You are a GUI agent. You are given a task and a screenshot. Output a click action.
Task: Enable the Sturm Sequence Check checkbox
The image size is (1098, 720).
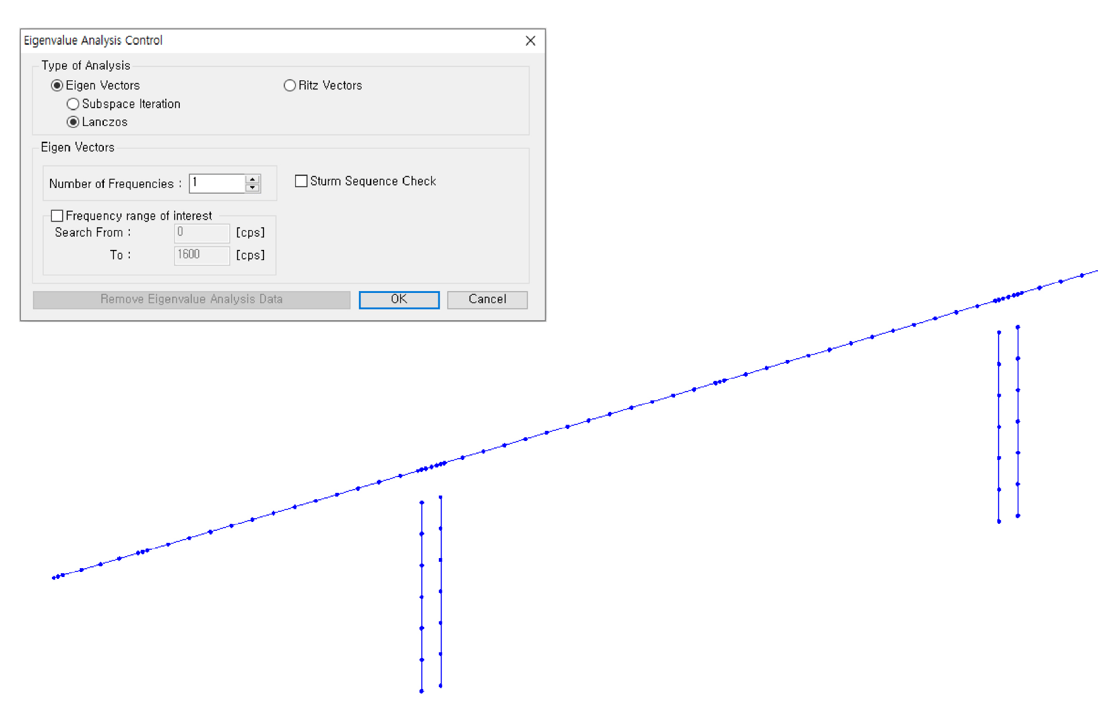click(x=301, y=181)
